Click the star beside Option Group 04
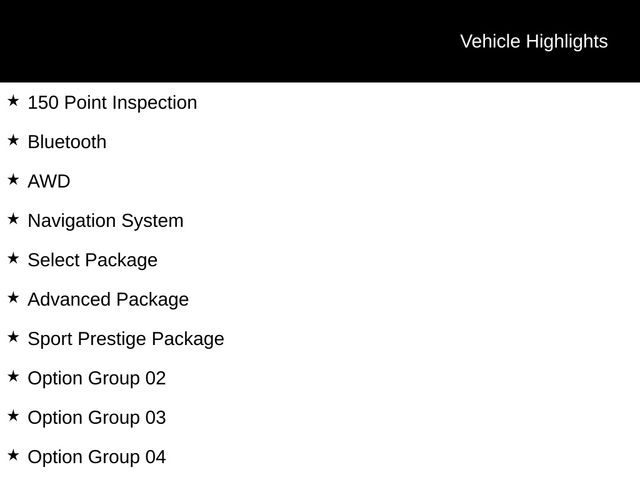 13,455
